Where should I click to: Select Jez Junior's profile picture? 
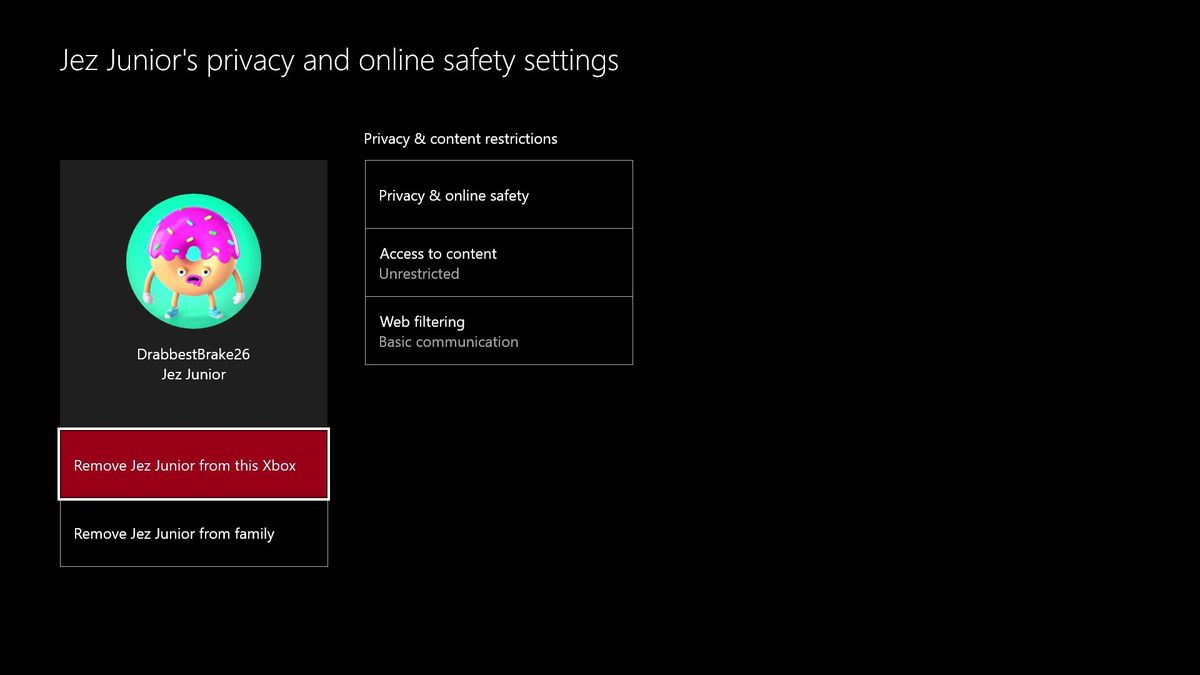click(193, 262)
